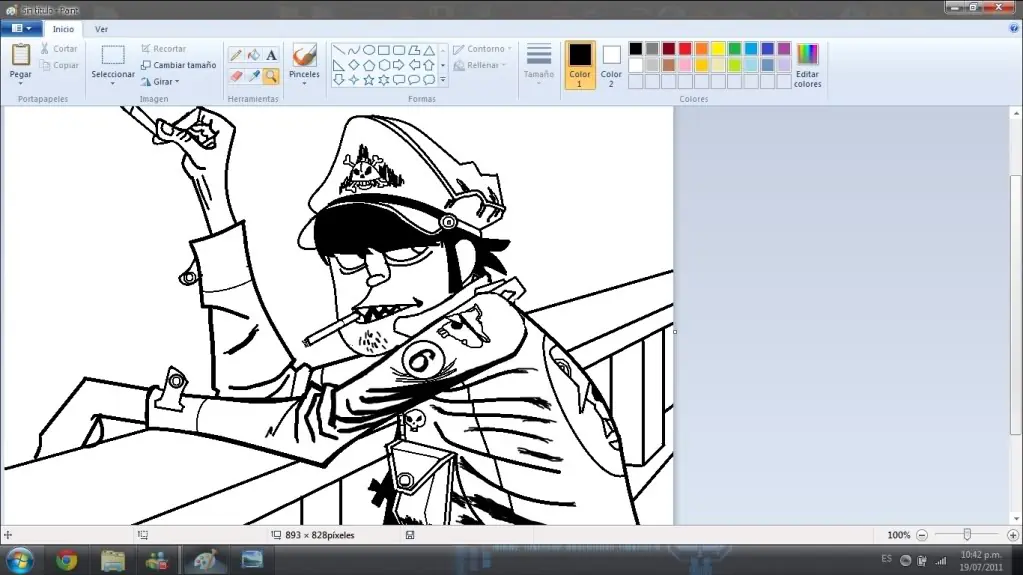Click the Pegar clipboard icon

click(x=21, y=55)
